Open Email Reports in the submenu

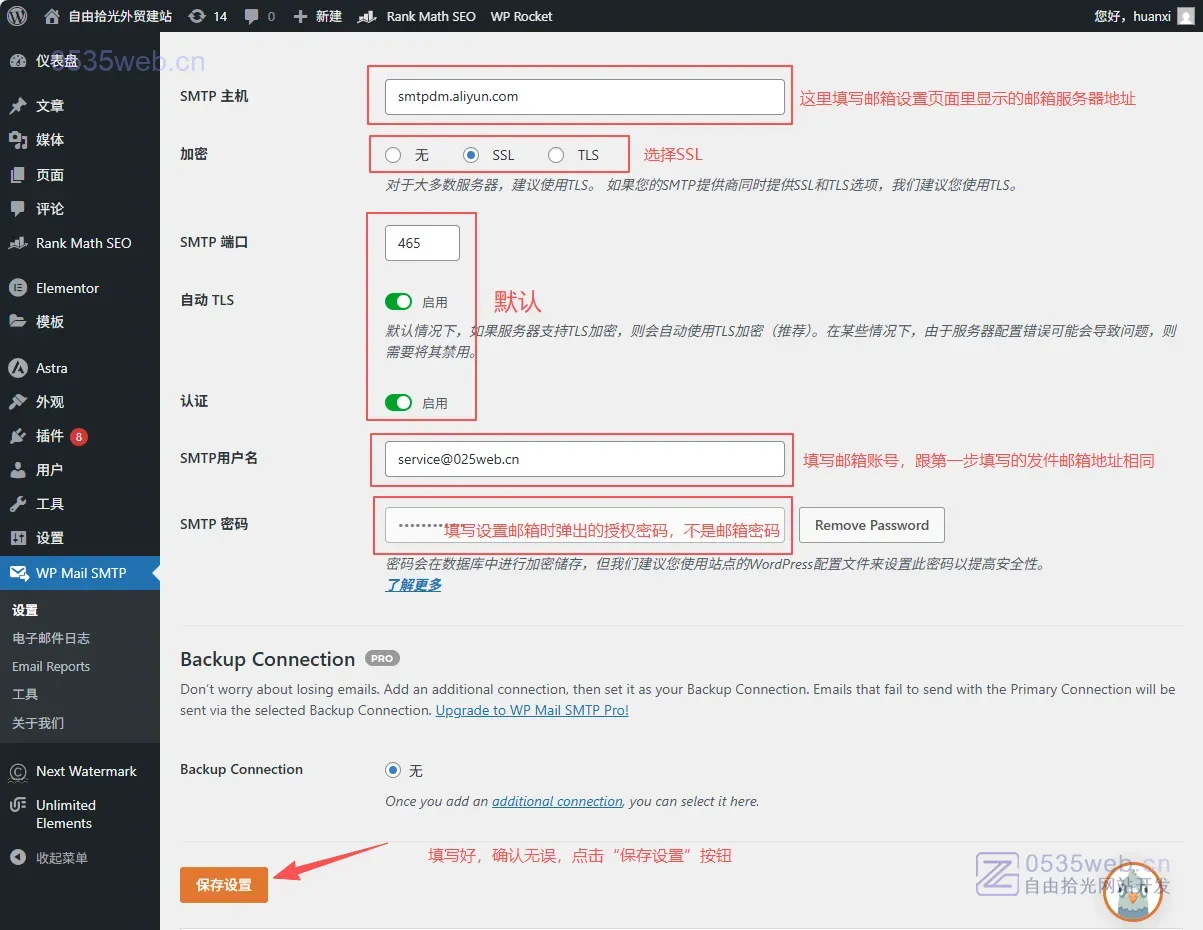51,666
